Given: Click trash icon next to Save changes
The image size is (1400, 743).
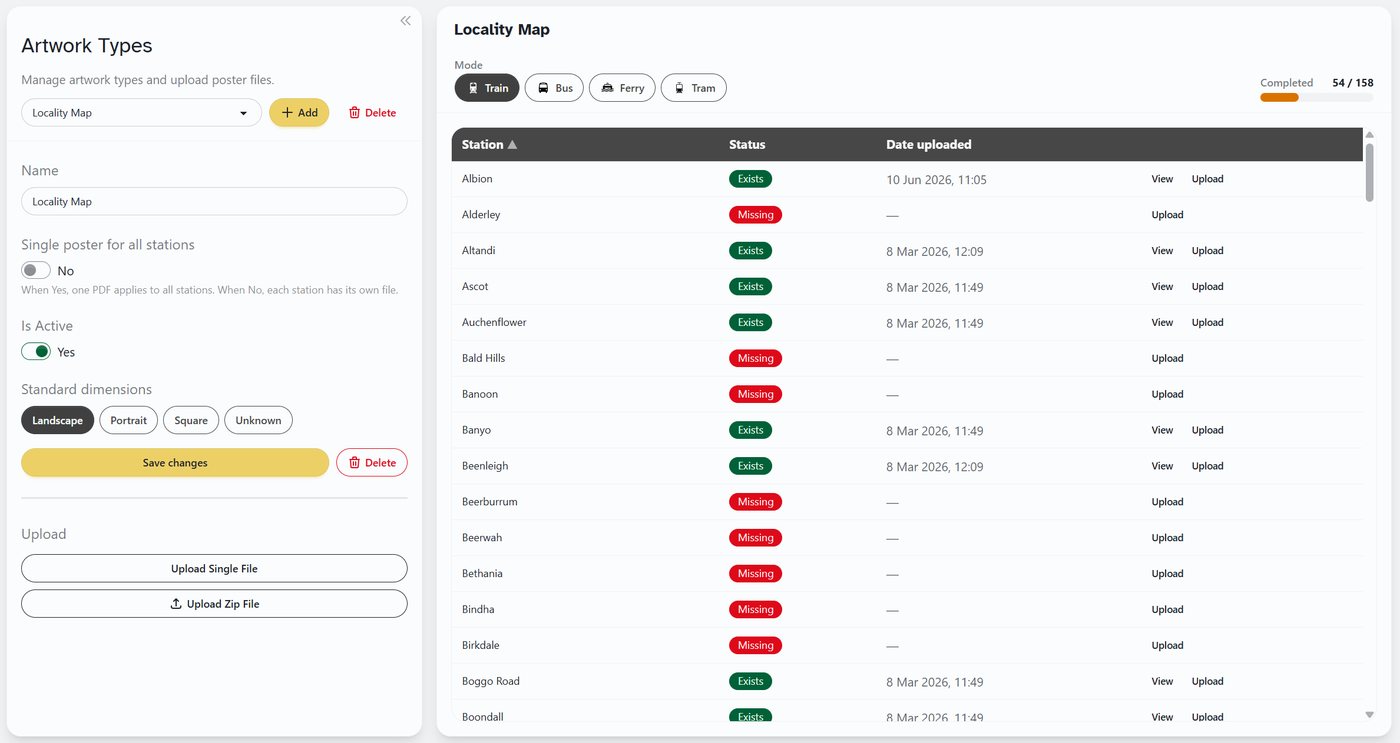Looking at the screenshot, I should point(354,463).
